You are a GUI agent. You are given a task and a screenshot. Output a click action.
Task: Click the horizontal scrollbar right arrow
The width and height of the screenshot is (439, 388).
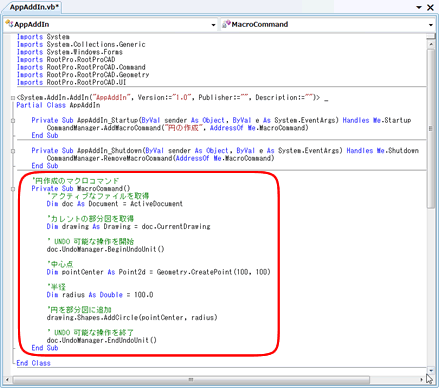click(422, 380)
